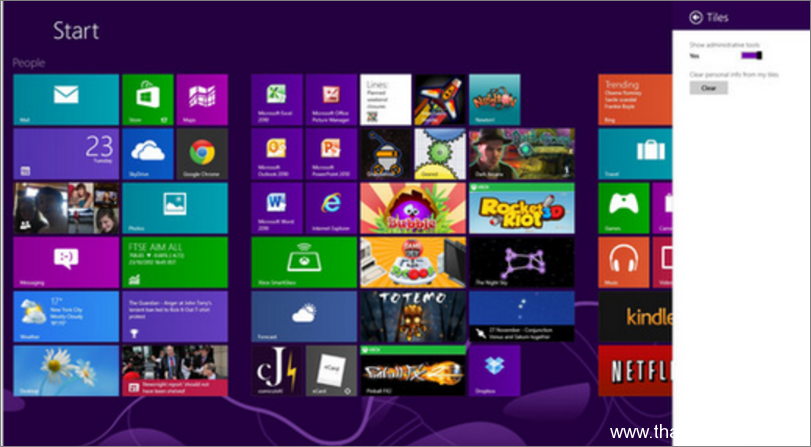Launch Google Chrome from its tile
Viewport: 811px width, 447px height.
pyautogui.click(x=201, y=153)
